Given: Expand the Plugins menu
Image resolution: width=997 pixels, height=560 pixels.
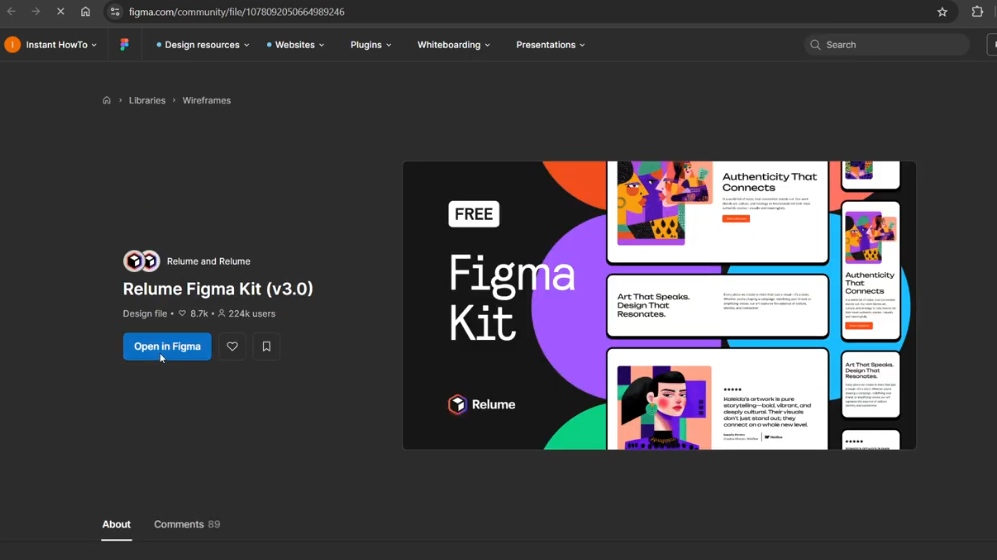Looking at the screenshot, I should (371, 44).
